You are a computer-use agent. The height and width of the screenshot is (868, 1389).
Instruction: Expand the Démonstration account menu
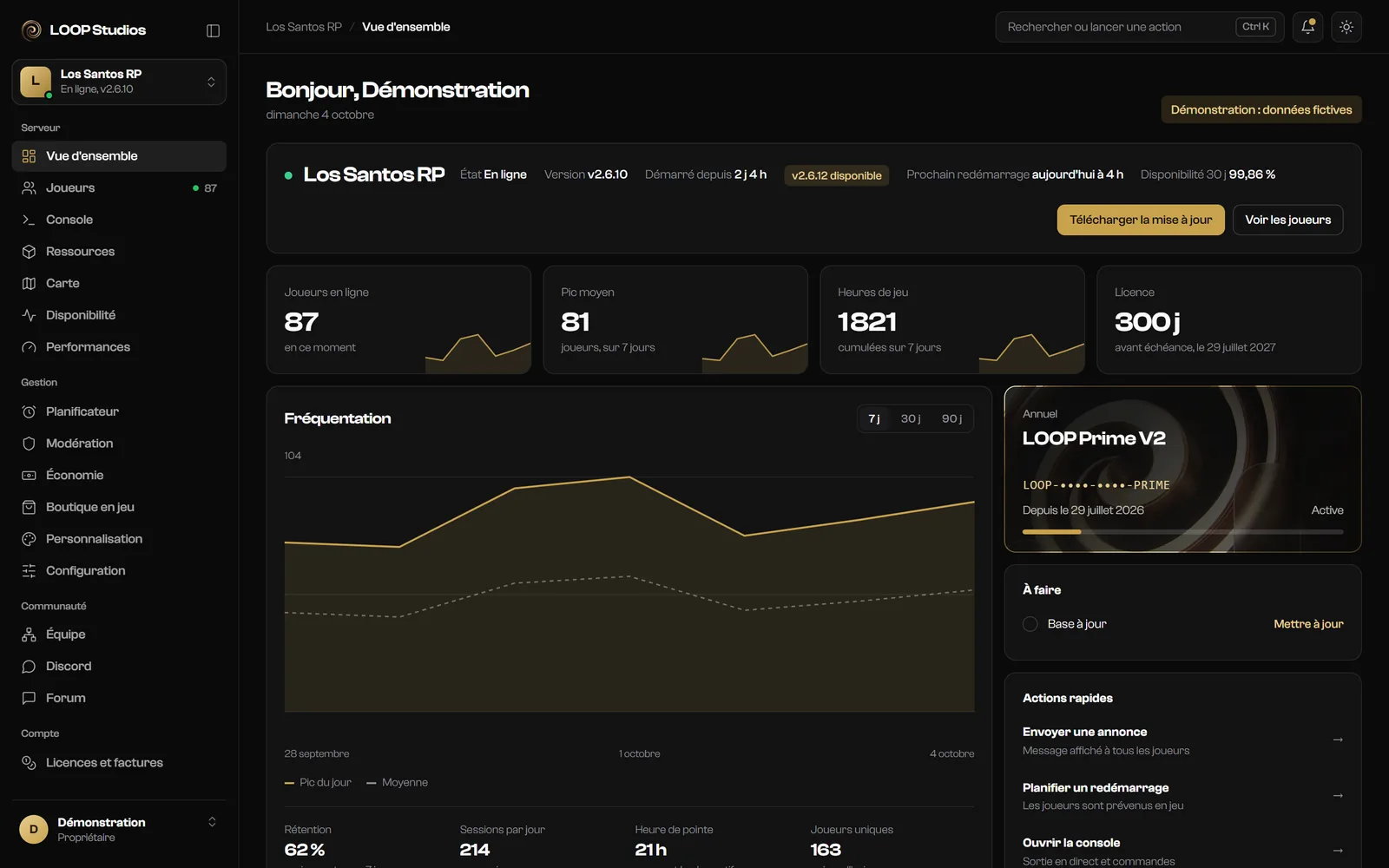(119, 829)
